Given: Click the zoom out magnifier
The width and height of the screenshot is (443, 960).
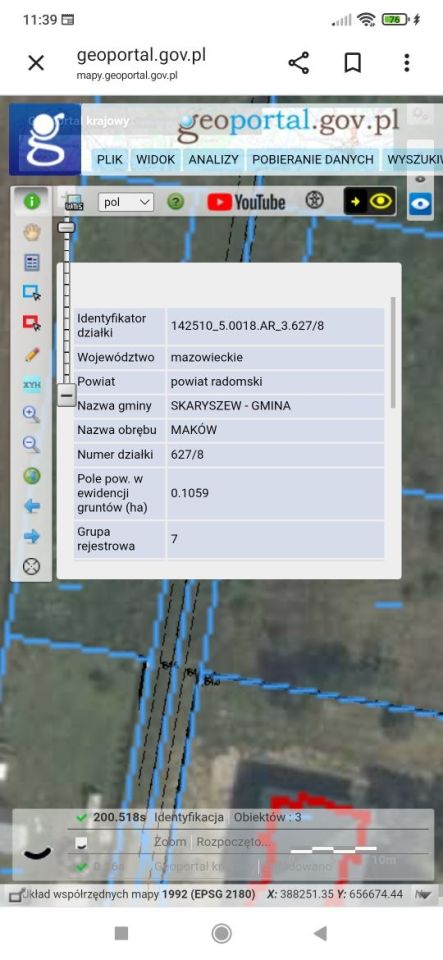Looking at the screenshot, I should tap(32, 445).
